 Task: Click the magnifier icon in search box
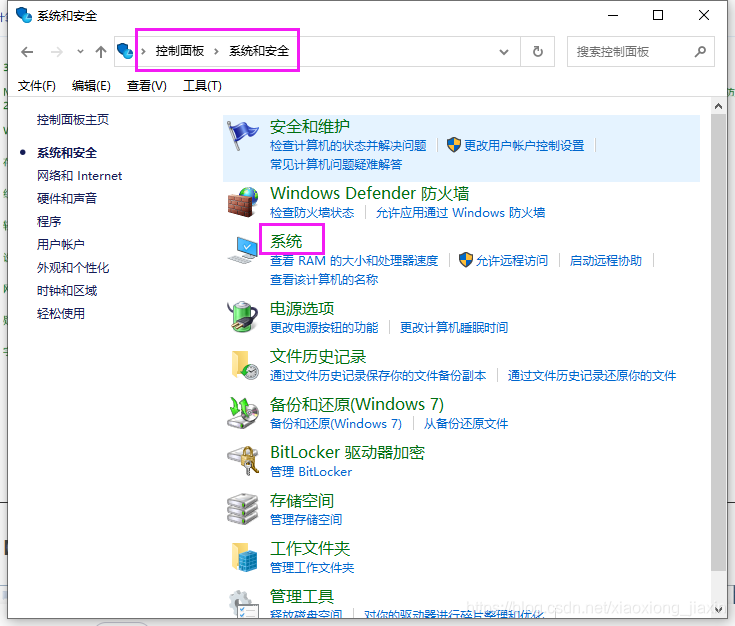[x=700, y=51]
